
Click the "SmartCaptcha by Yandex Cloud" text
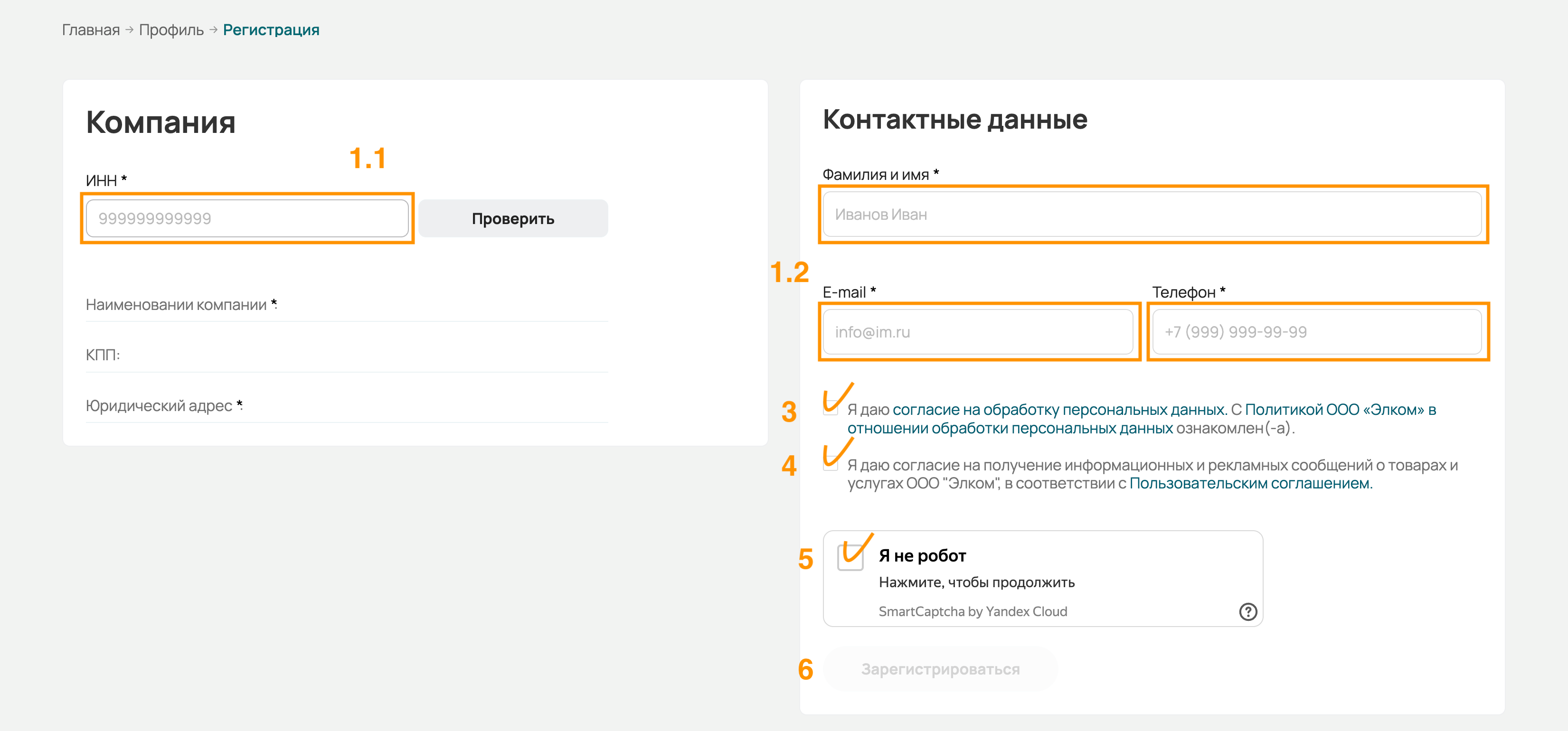(x=972, y=611)
